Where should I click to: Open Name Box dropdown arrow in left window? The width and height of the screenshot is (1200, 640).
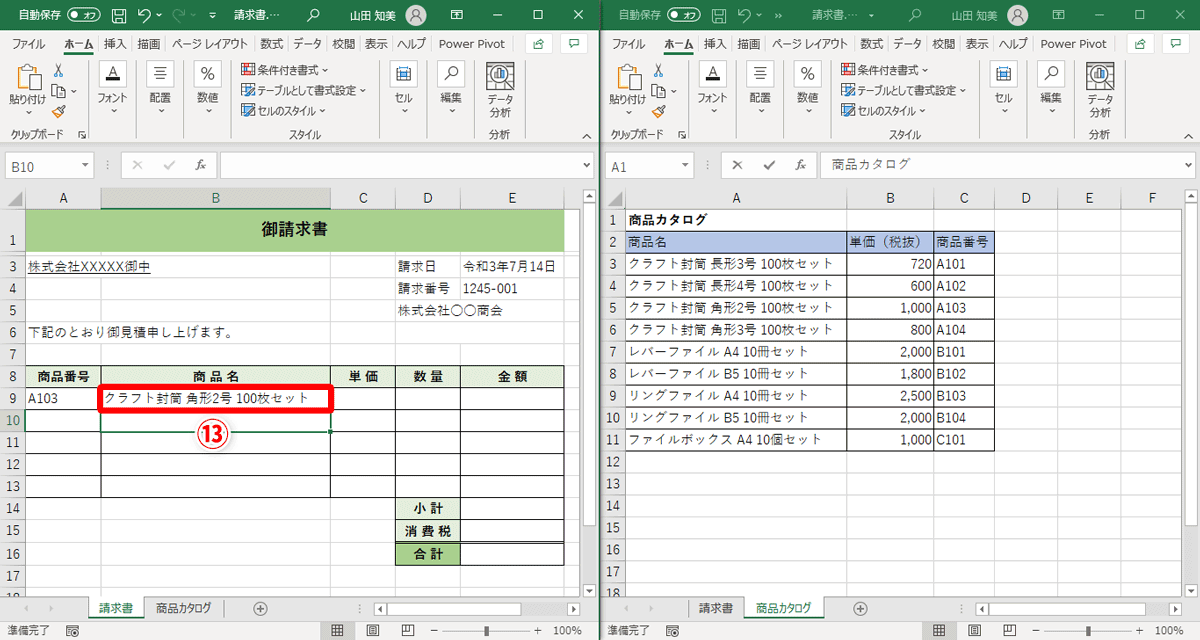tap(84, 167)
